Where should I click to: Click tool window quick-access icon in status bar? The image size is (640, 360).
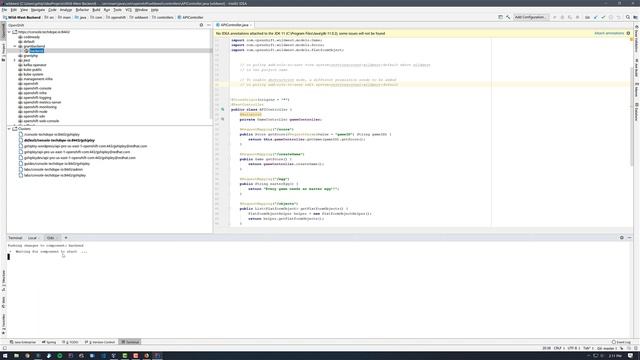4,348
